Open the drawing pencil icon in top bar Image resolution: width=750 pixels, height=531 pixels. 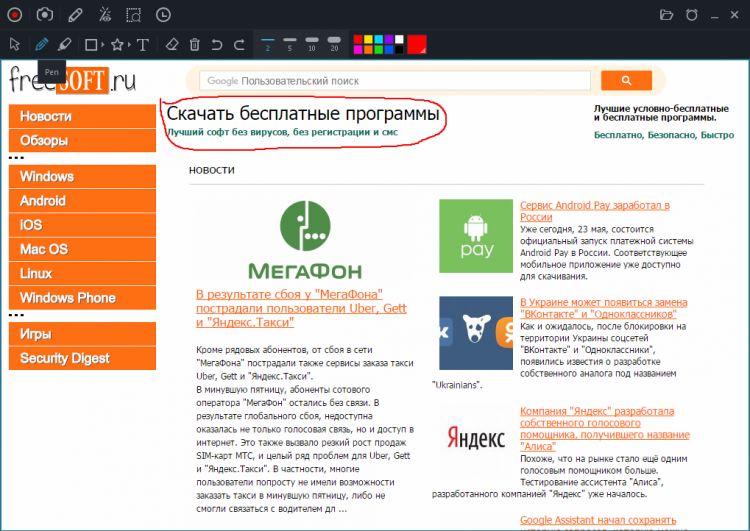click(75, 15)
